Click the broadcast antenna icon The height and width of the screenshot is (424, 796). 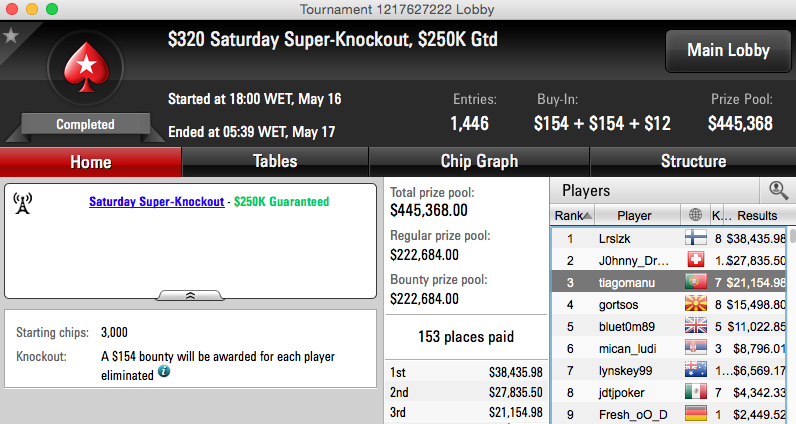[x=22, y=203]
